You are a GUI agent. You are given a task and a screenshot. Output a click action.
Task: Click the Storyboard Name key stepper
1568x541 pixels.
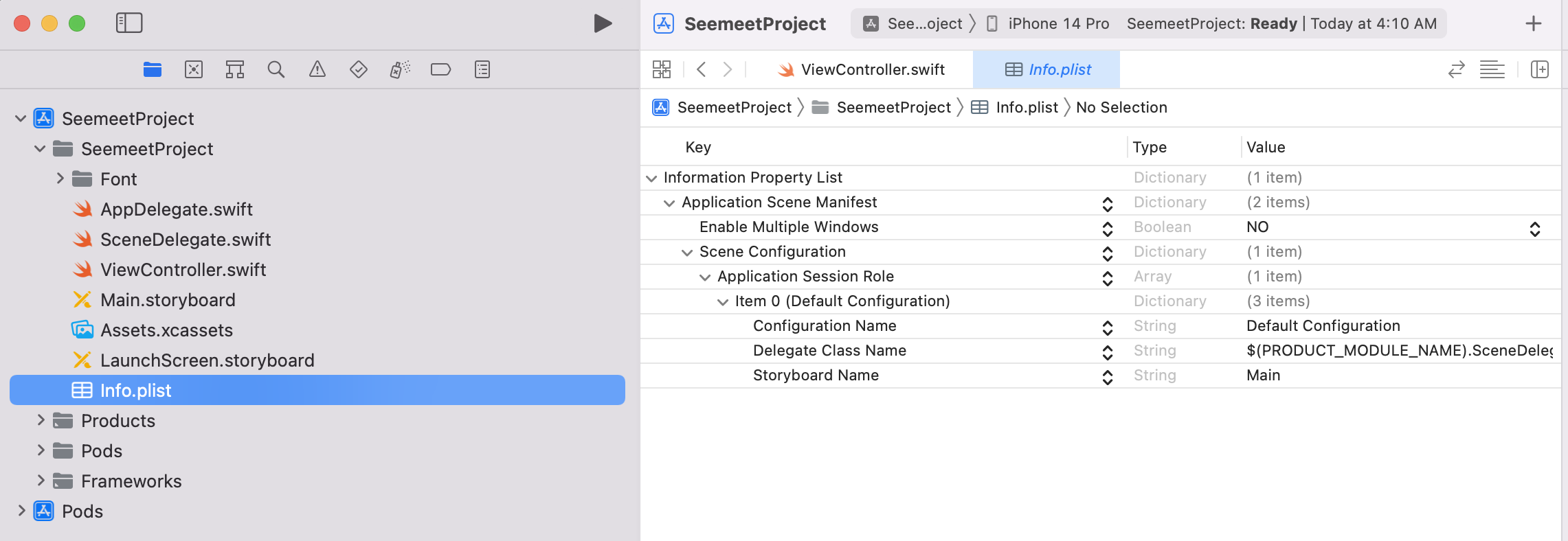click(1107, 376)
